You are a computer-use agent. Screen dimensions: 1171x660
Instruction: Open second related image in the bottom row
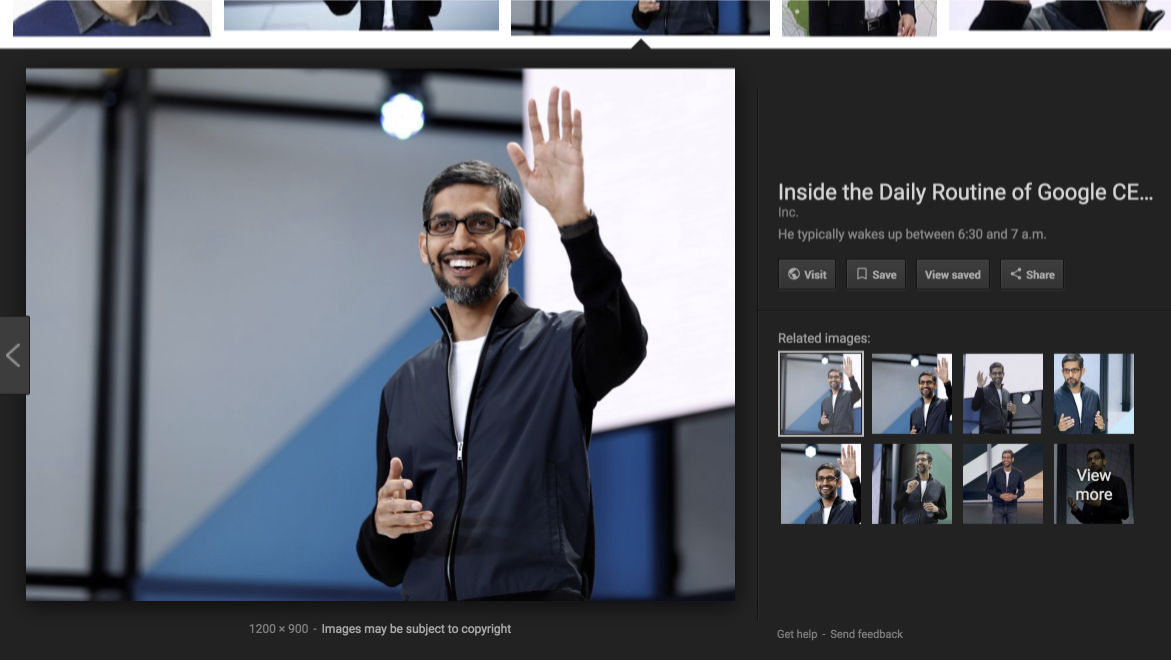pyautogui.click(x=911, y=484)
